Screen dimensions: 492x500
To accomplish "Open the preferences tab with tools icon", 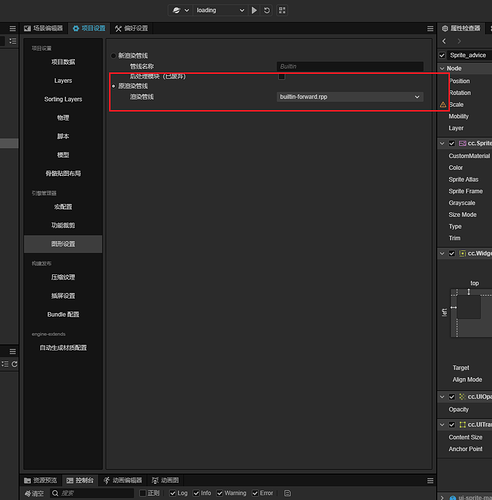I will 132,28.
